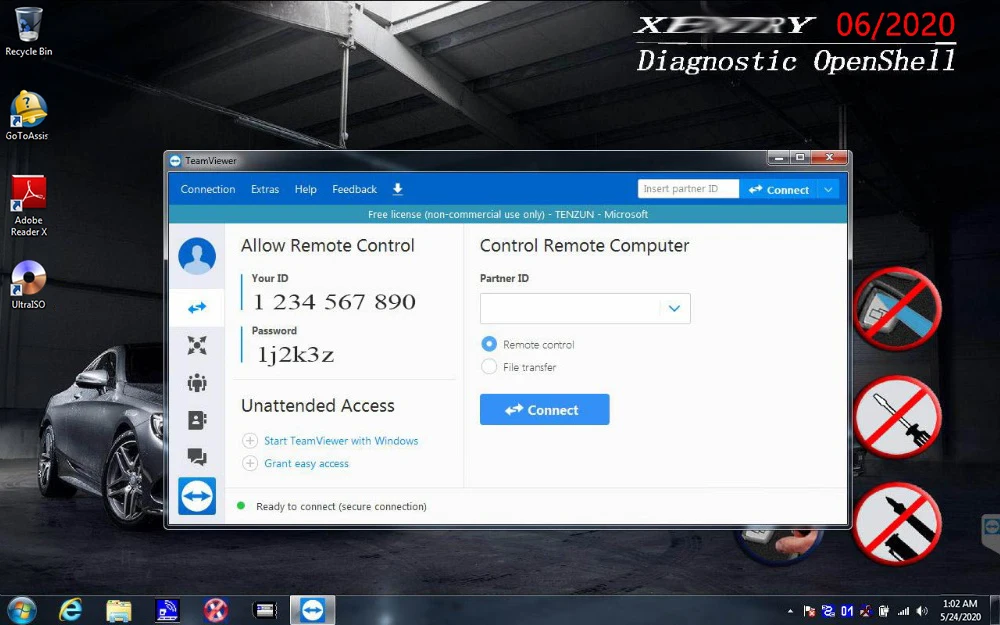Image resolution: width=1000 pixels, height=625 pixels.
Task: Click the TeamViewer logo in the sidebar
Action: 197,496
